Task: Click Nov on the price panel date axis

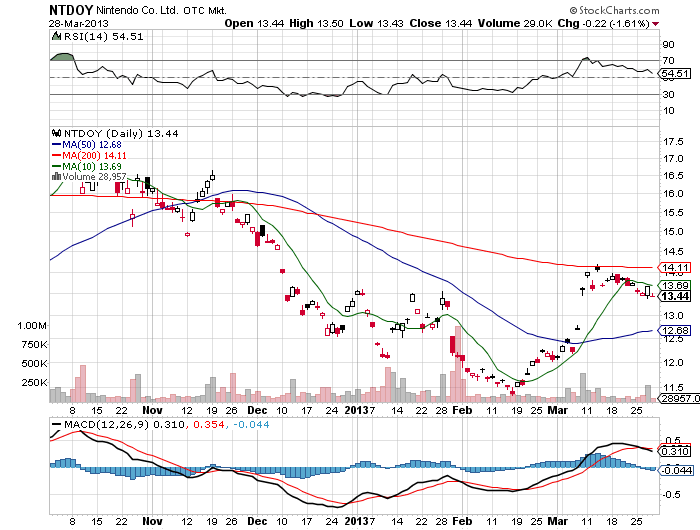Action: coord(152,410)
